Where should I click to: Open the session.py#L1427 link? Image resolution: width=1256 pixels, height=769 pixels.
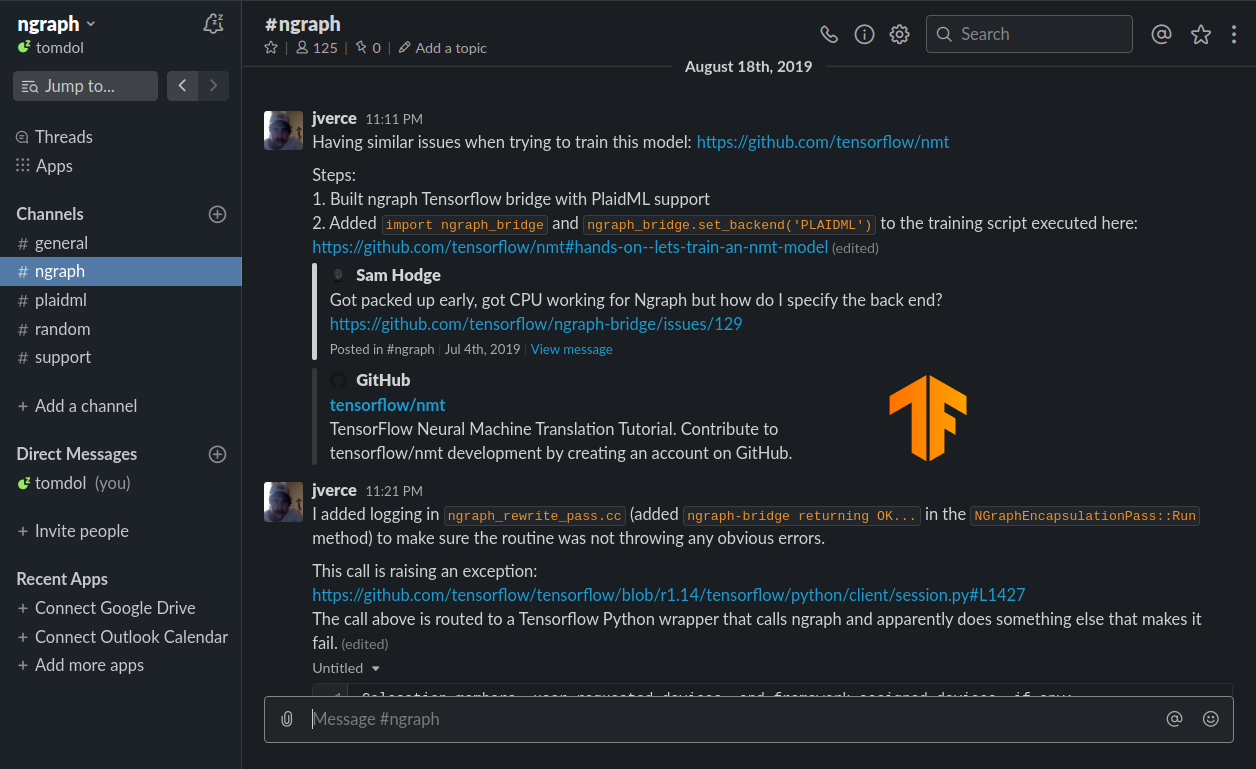click(669, 595)
